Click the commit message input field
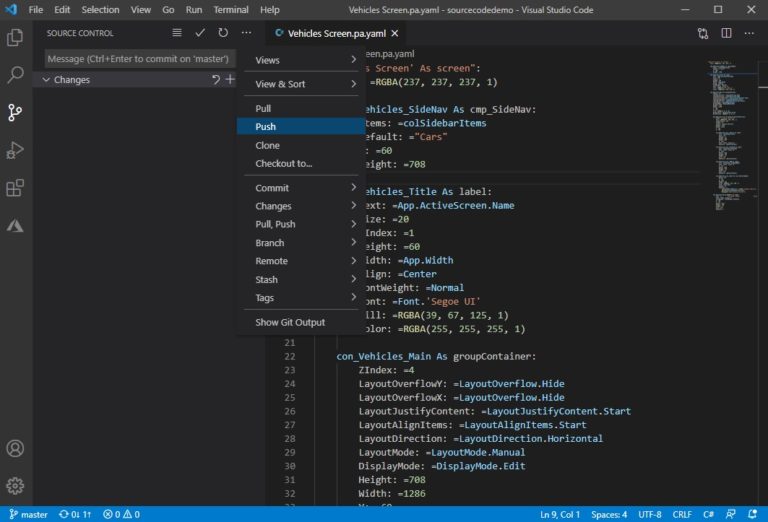 [138, 59]
